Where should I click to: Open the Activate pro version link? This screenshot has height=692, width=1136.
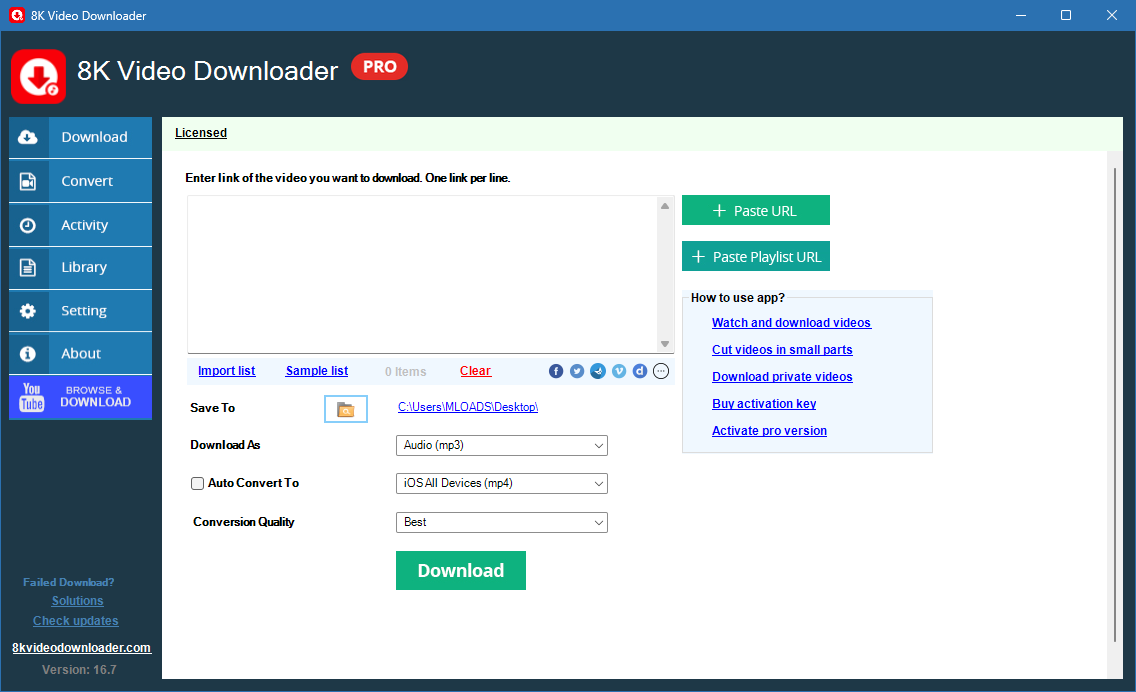[x=769, y=431]
